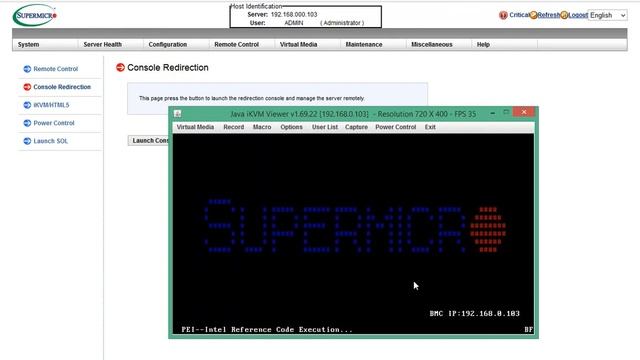Click arrow icon beside Remote Control sidebar item
This screenshot has width=640, height=360.
click(x=27, y=69)
